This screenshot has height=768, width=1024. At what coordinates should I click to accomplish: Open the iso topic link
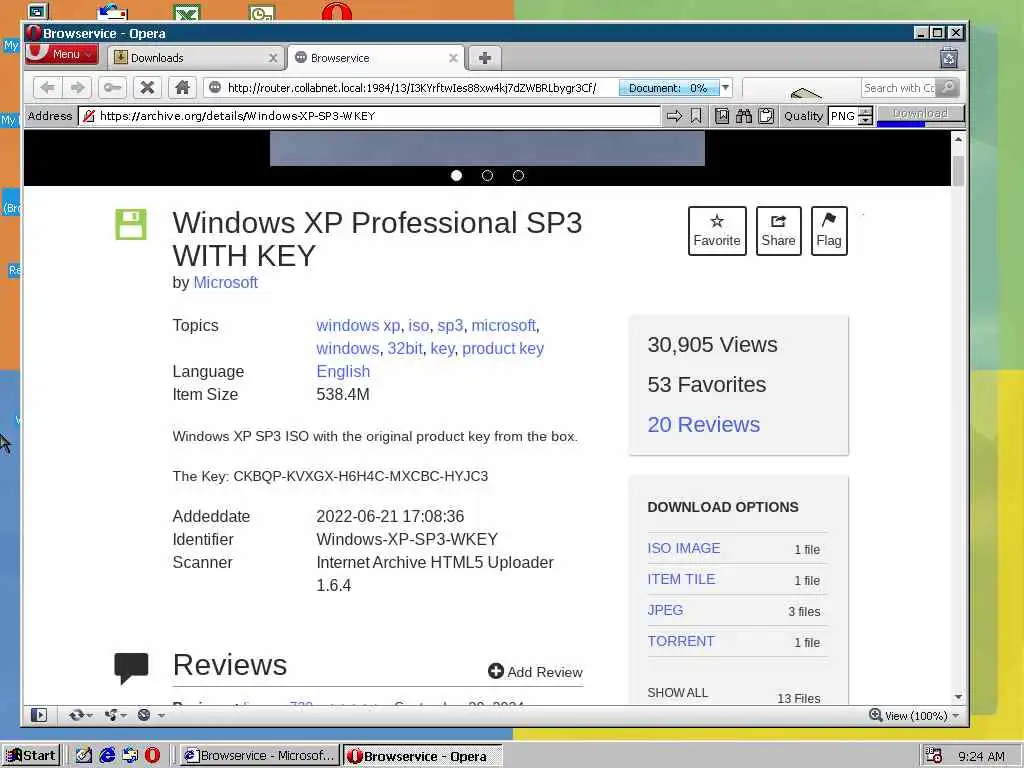pos(419,325)
